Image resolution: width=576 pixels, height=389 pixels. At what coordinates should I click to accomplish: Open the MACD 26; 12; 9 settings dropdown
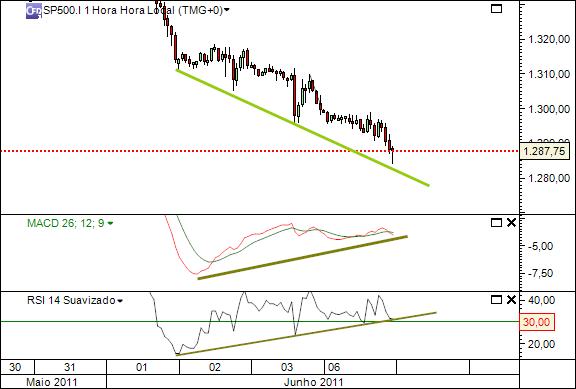pos(110,223)
